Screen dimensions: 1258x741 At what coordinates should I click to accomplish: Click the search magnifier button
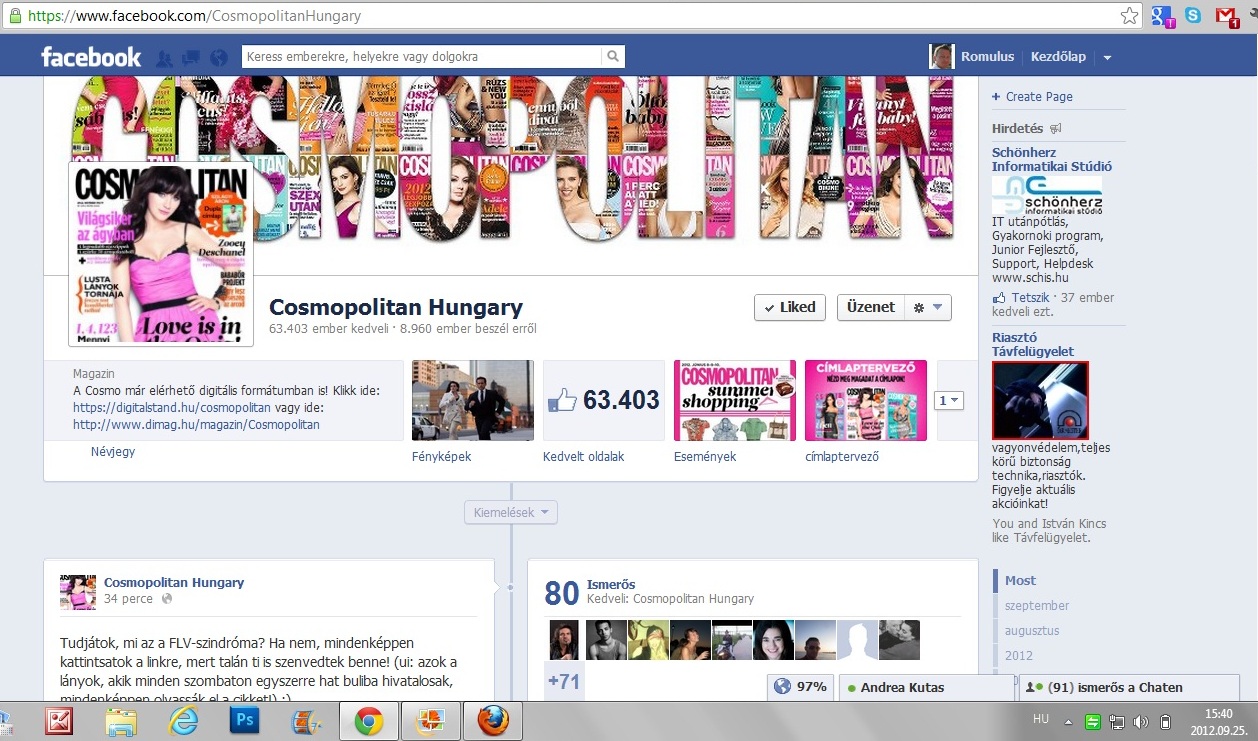click(613, 57)
